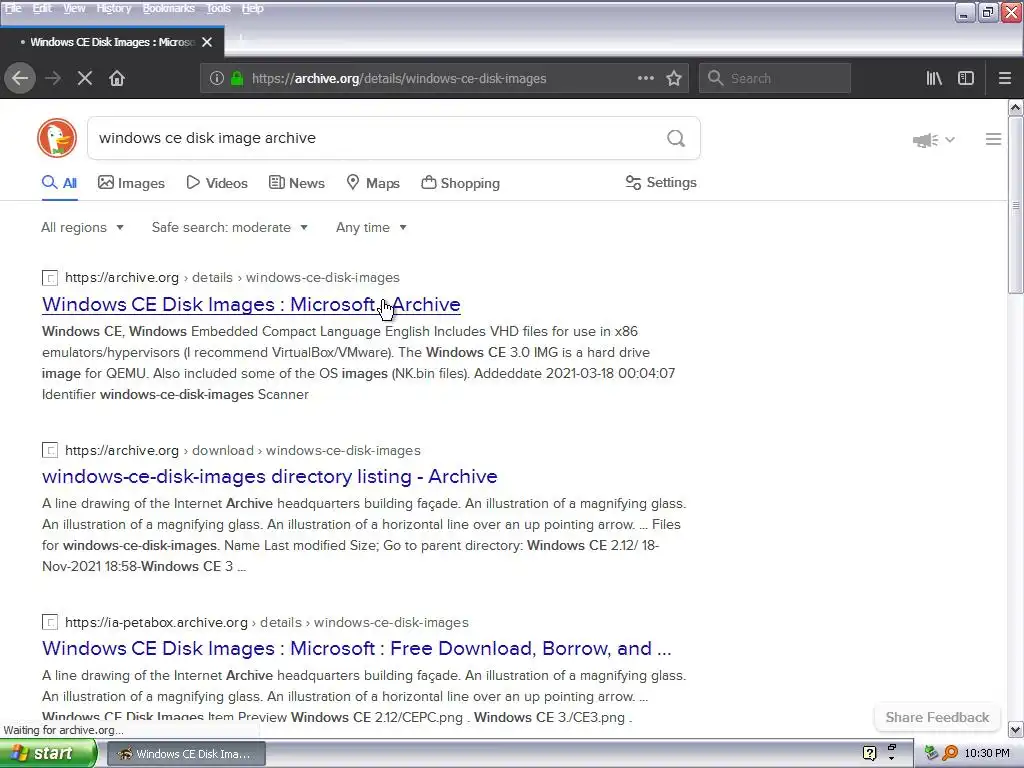Open the View menu
This screenshot has width=1024, height=768.
74,8
